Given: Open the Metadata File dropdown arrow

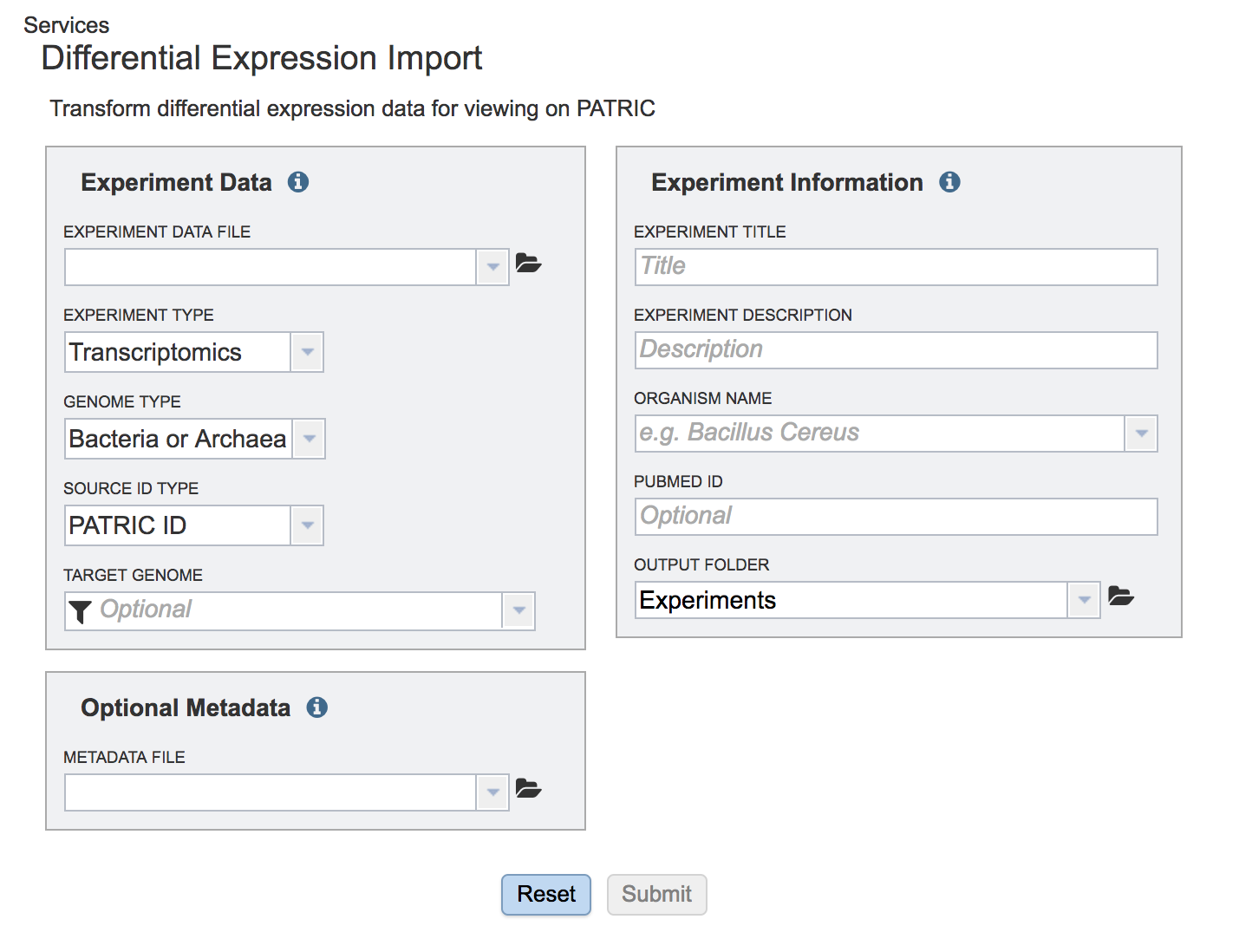Looking at the screenshot, I should coord(492,792).
